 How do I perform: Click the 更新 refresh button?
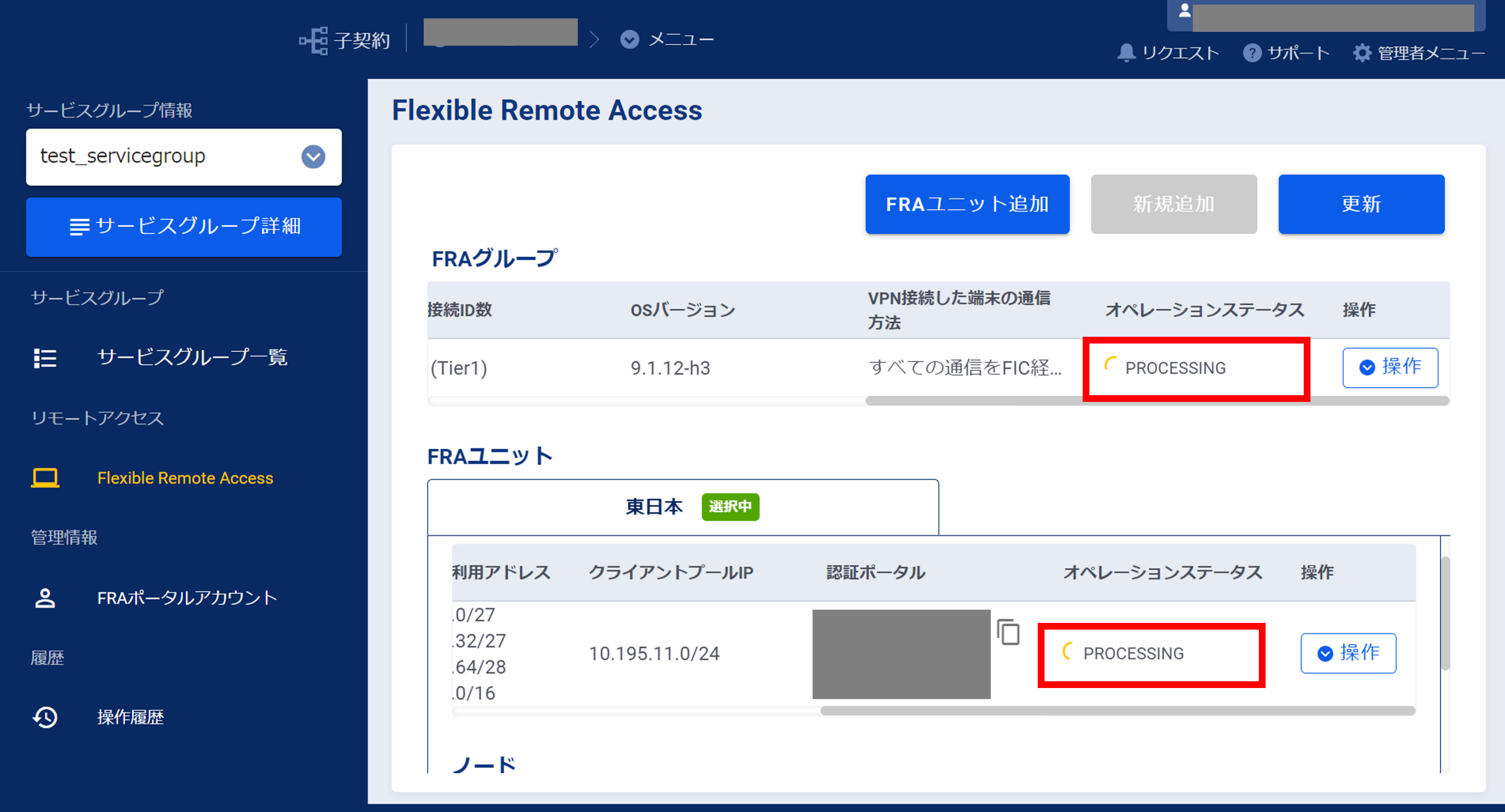point(1361,204)
